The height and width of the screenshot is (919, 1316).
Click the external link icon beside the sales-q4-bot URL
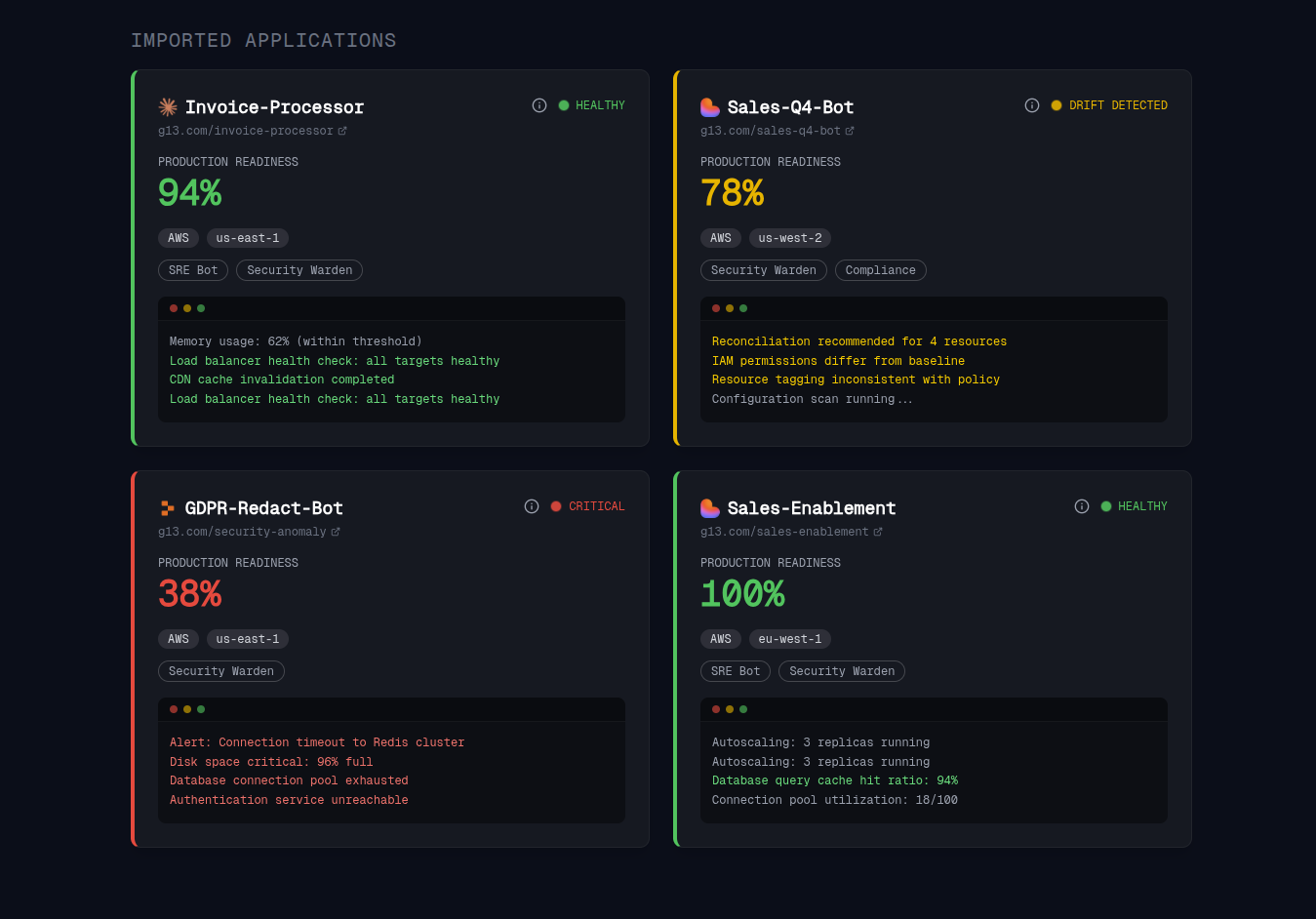point(852,130)
